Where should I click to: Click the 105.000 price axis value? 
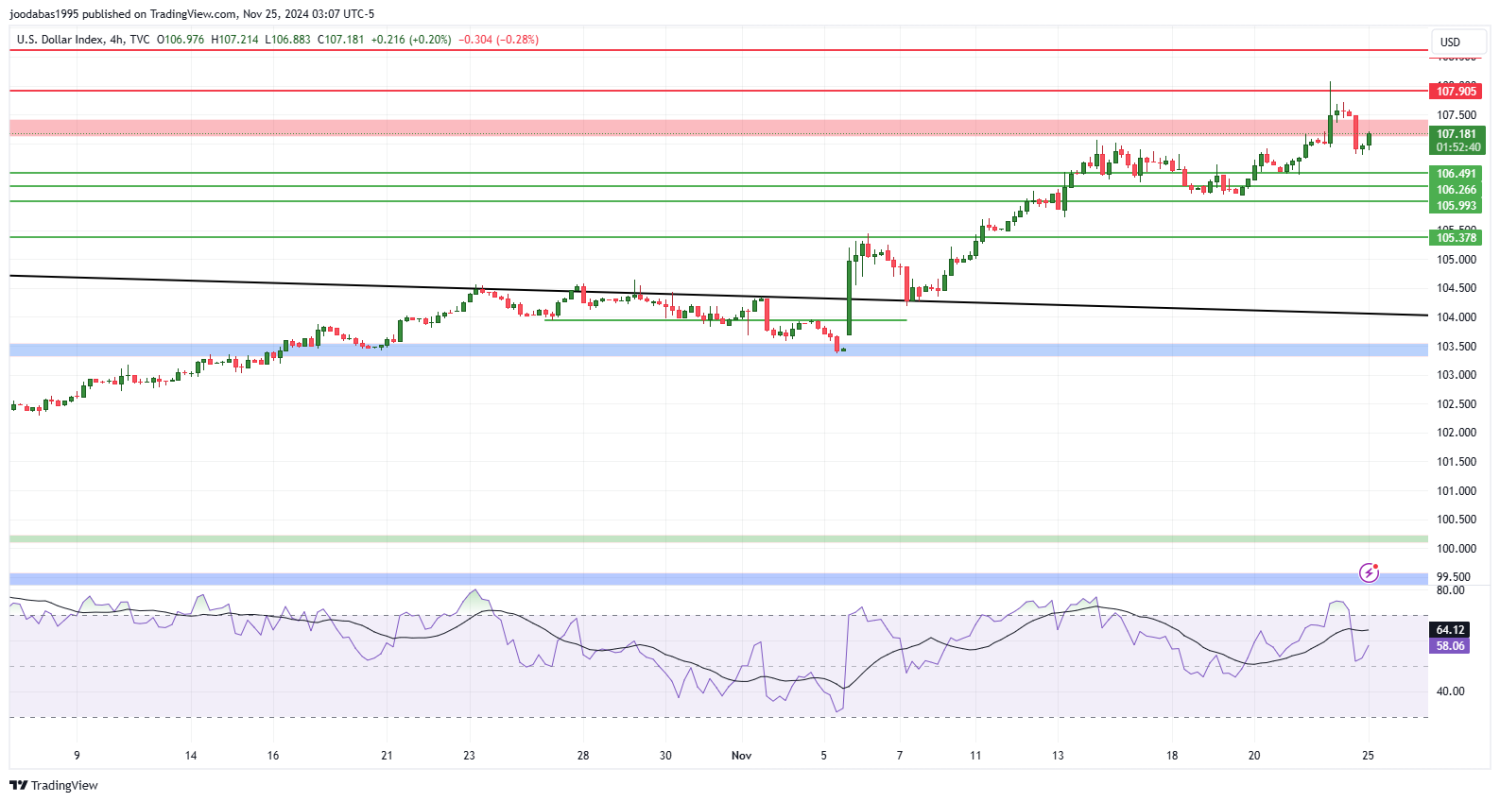[1456, 260]
